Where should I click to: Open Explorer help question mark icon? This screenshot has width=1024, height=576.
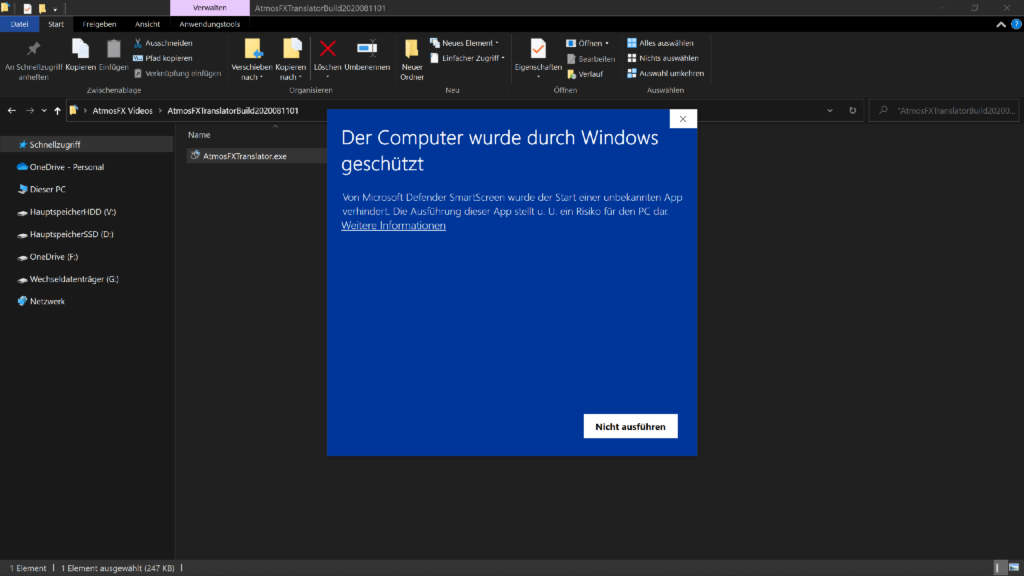coord(1016,24)
